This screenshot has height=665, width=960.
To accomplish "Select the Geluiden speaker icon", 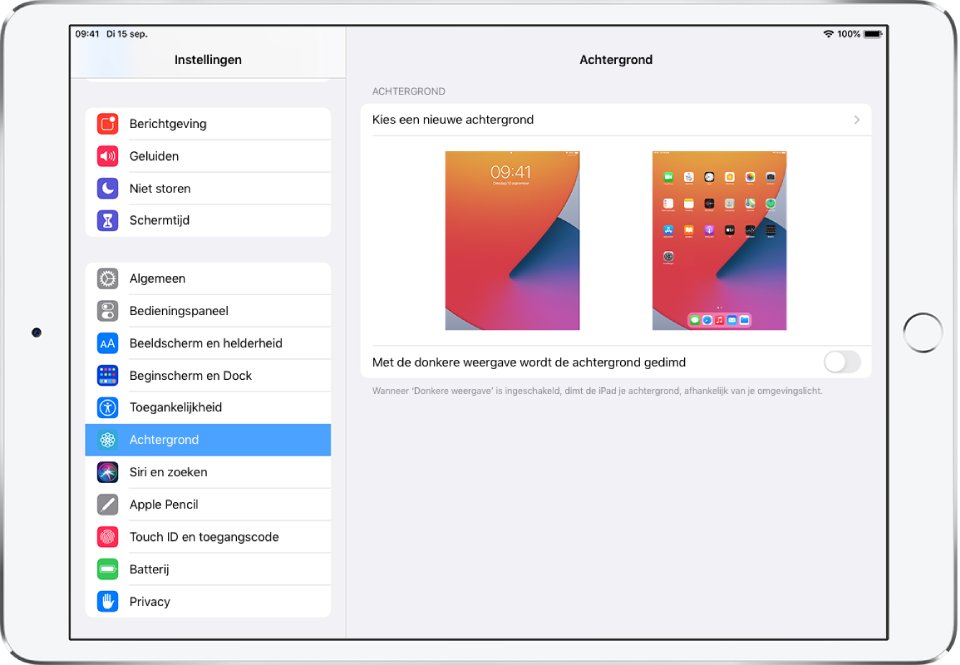I will click(108, 156).
